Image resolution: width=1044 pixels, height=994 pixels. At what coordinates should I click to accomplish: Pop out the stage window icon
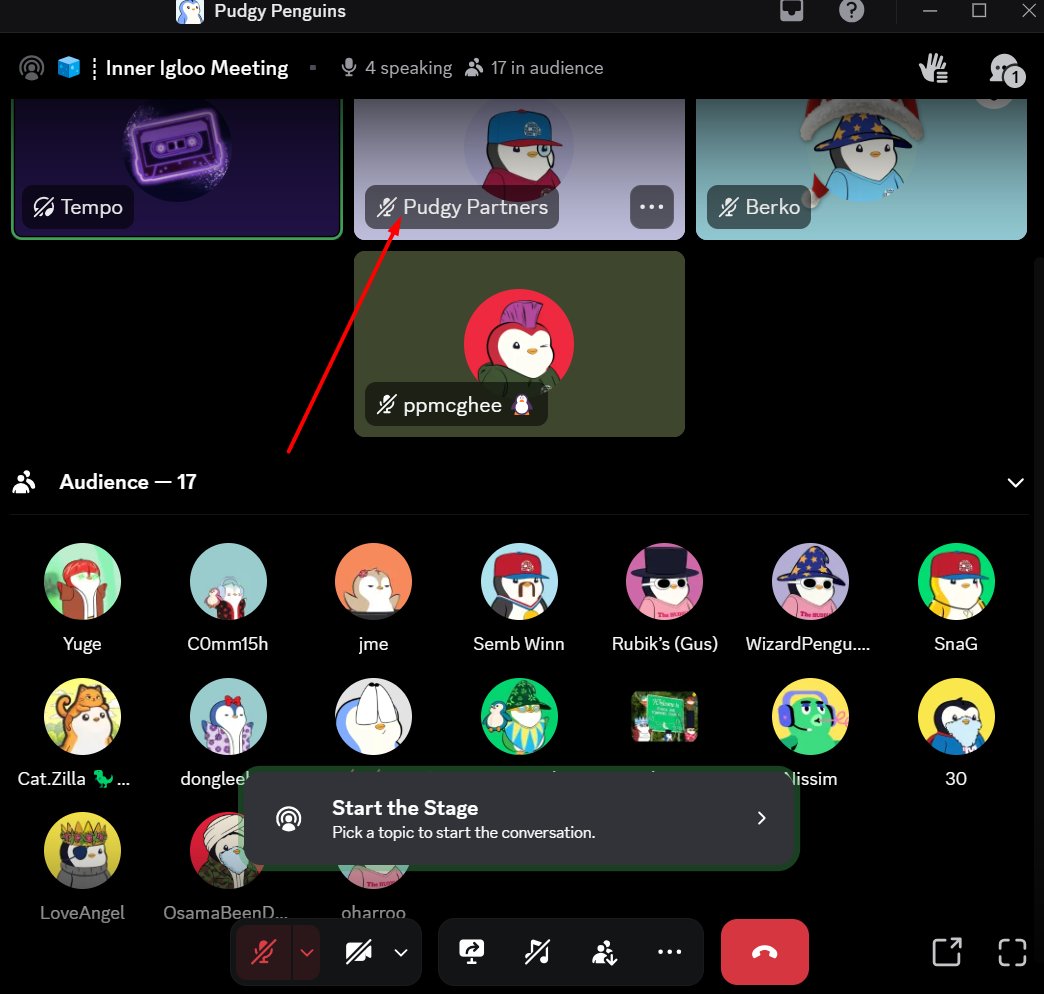(947, 952)
